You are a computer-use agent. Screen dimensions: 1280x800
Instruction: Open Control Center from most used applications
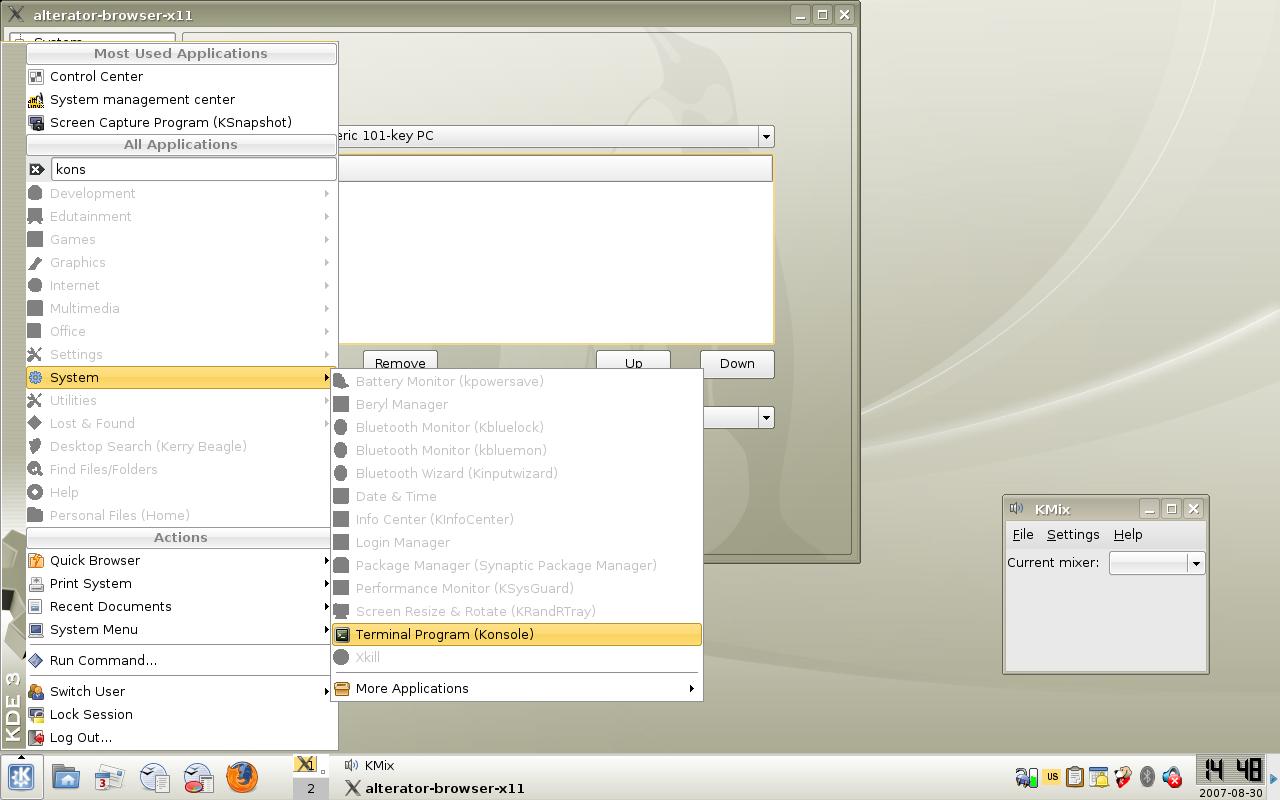(x=181, y=76)
